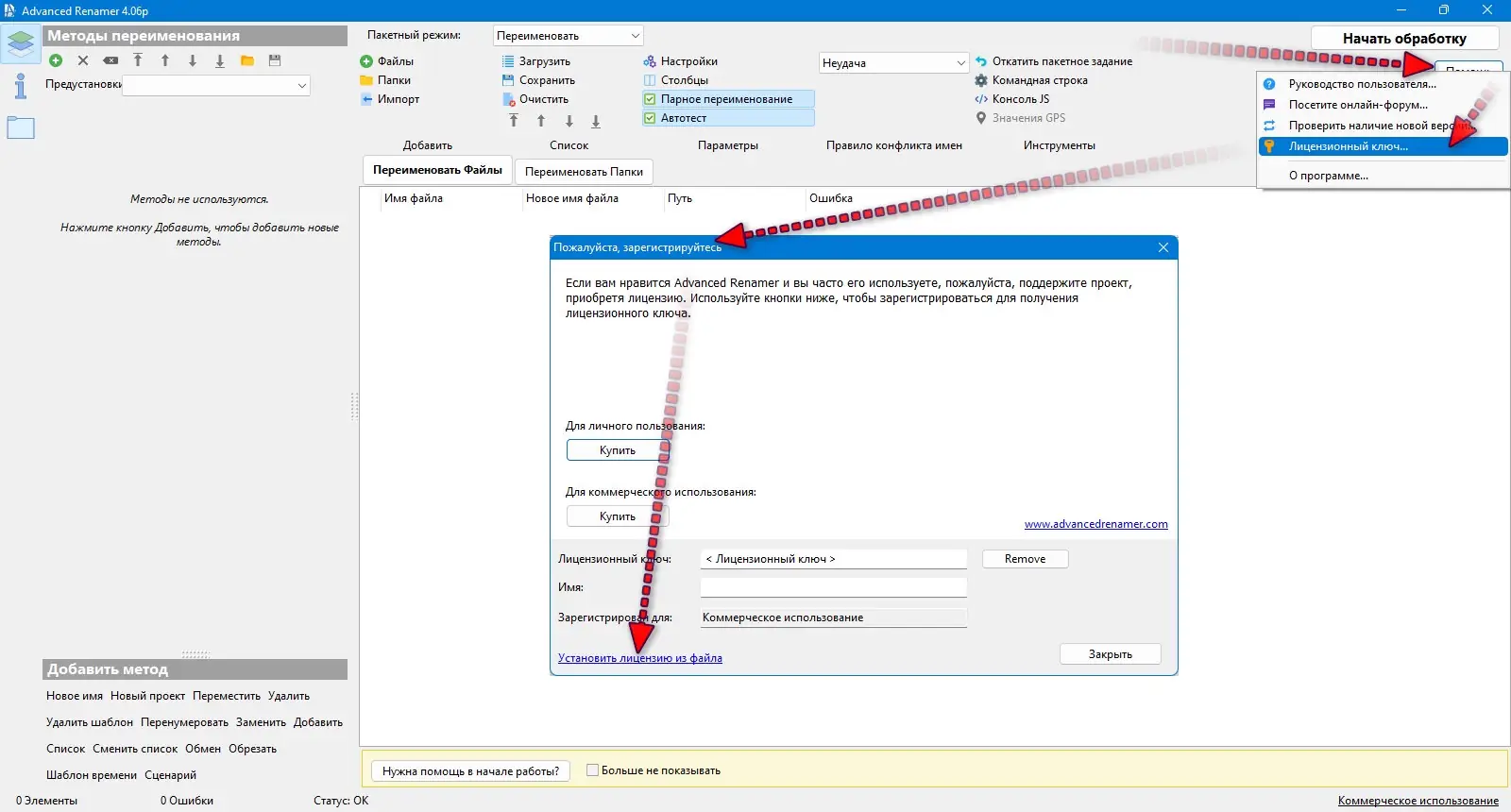Add the Новое имя method
The width and height of the screenshot is (1511, 812).
point(75,696)
